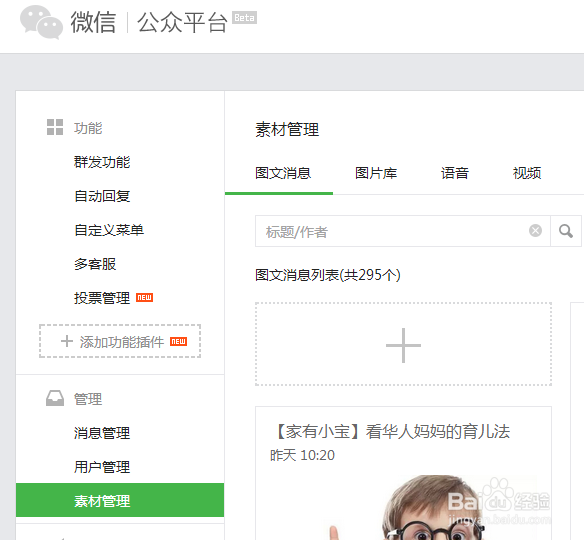Go to 多客服 in the sidebar
Viewport: 584px width, 540px height.
(x=95, y=264)
